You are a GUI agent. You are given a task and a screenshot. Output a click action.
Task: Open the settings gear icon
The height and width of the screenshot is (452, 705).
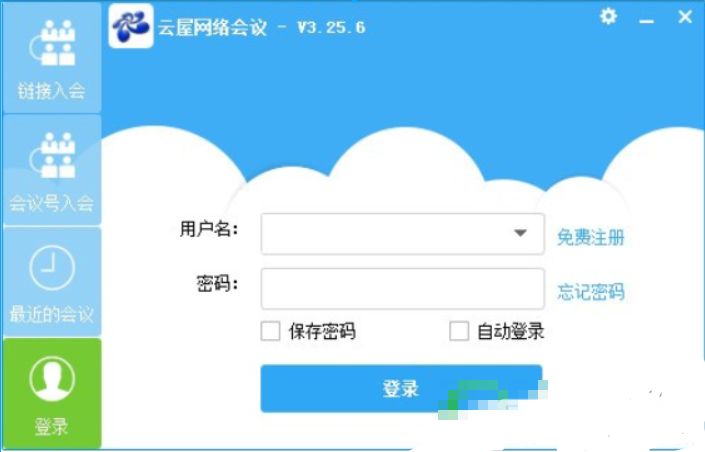pos(608,17)
